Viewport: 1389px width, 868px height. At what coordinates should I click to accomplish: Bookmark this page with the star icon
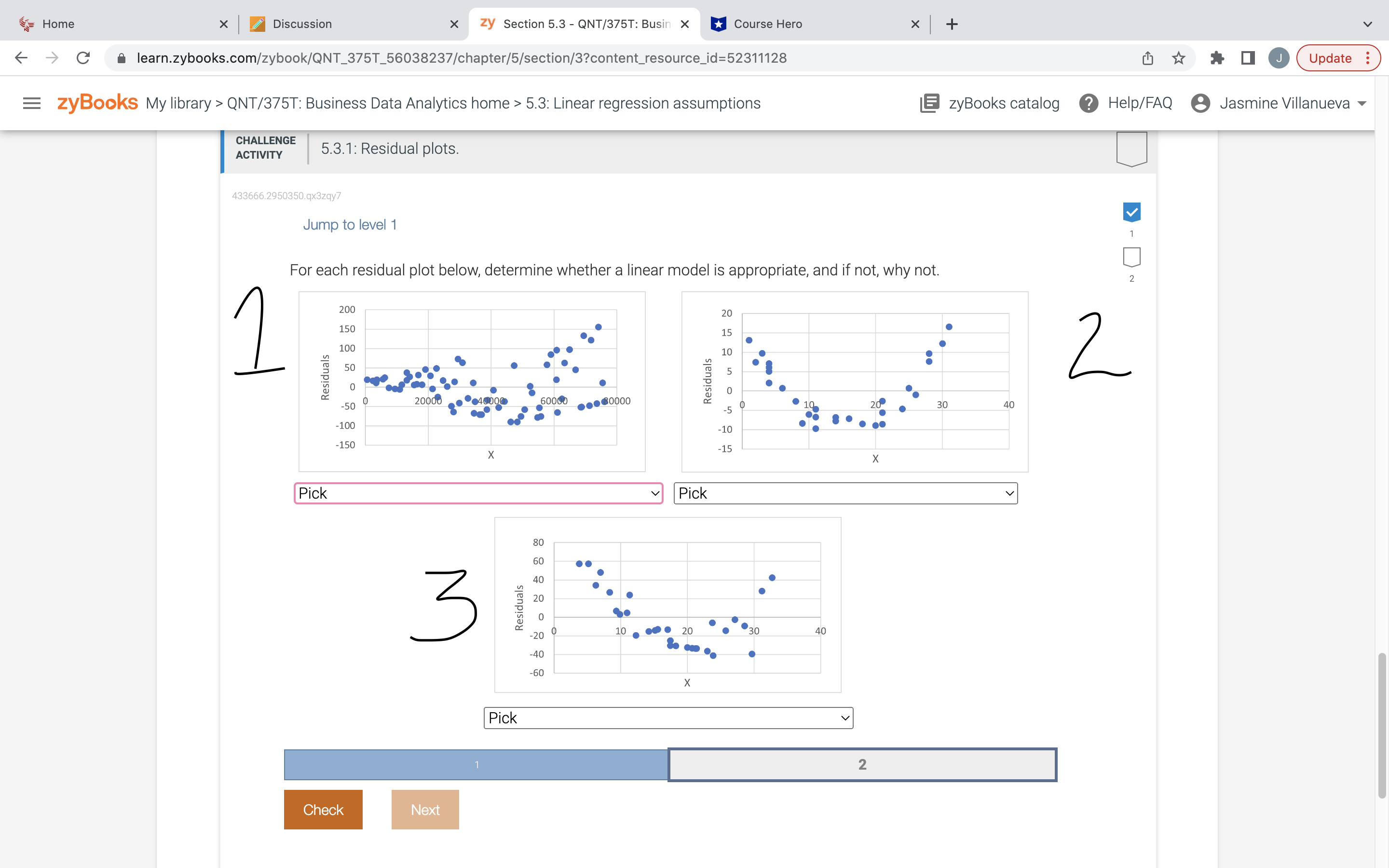pyautogui.click(x=1178, y=58)
